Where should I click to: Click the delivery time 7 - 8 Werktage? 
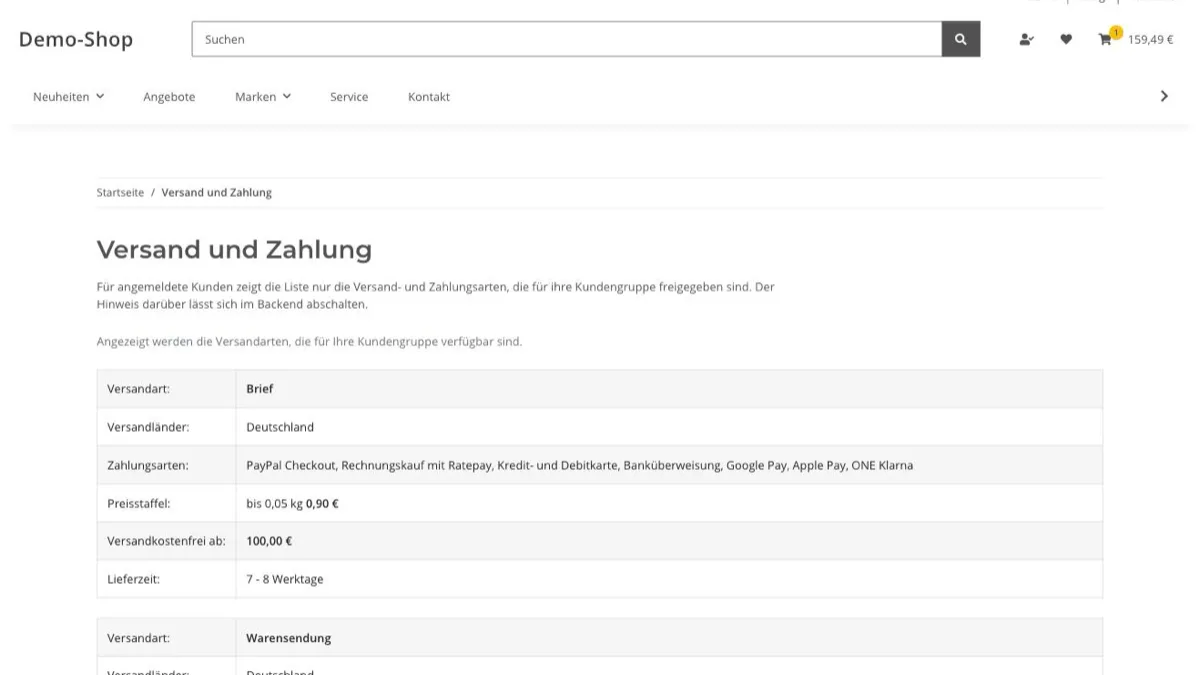pyautogui.click(x=285, y=579)
